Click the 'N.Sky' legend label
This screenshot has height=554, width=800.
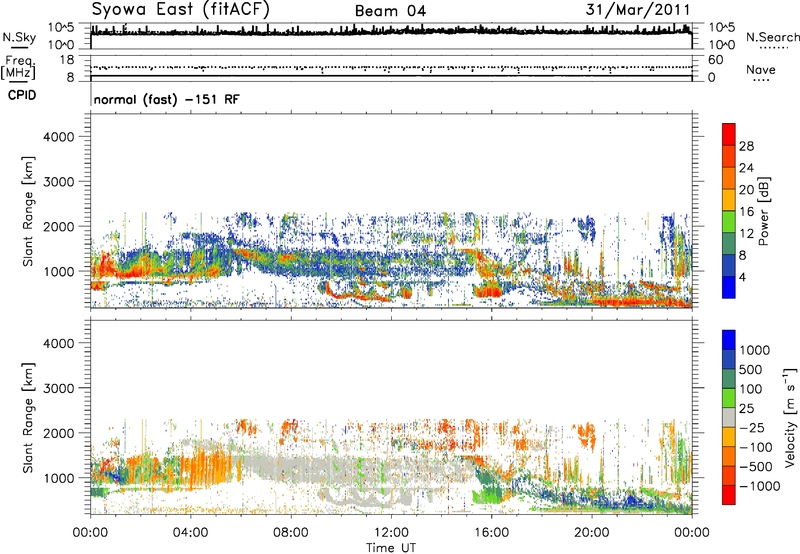point(19,37)
